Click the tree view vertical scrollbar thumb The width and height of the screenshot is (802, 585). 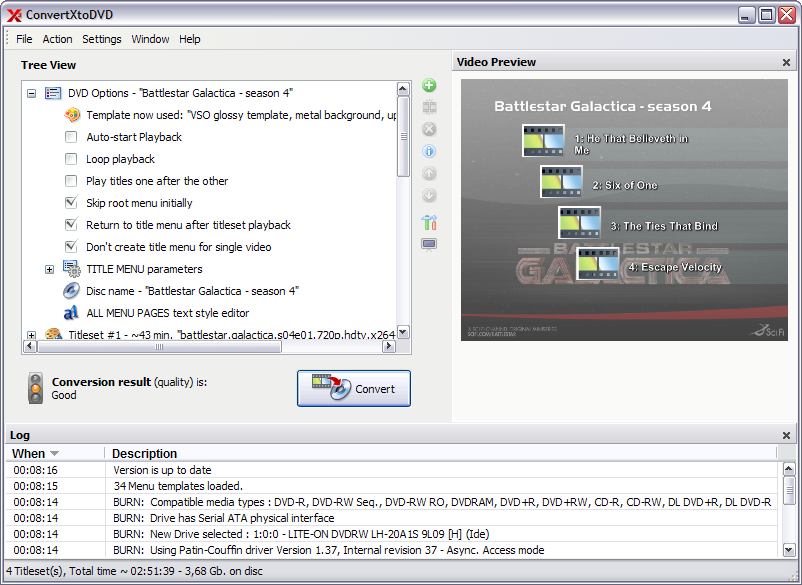click(403, 137)
